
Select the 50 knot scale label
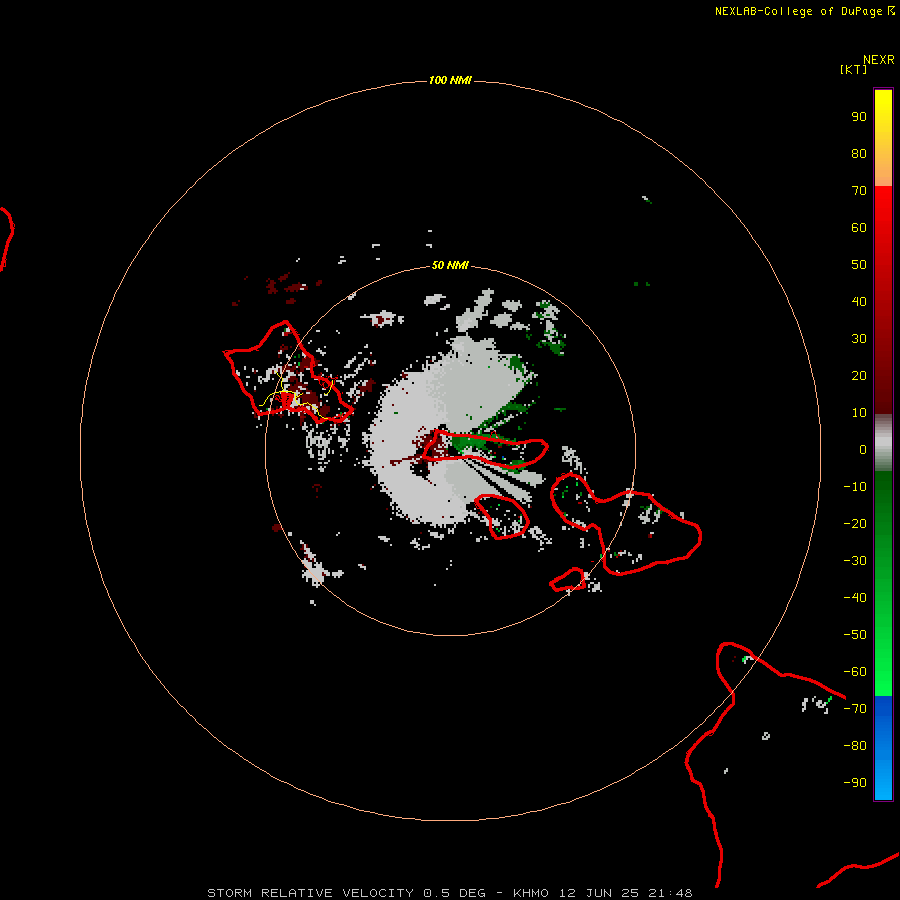(x=859, y=265)
